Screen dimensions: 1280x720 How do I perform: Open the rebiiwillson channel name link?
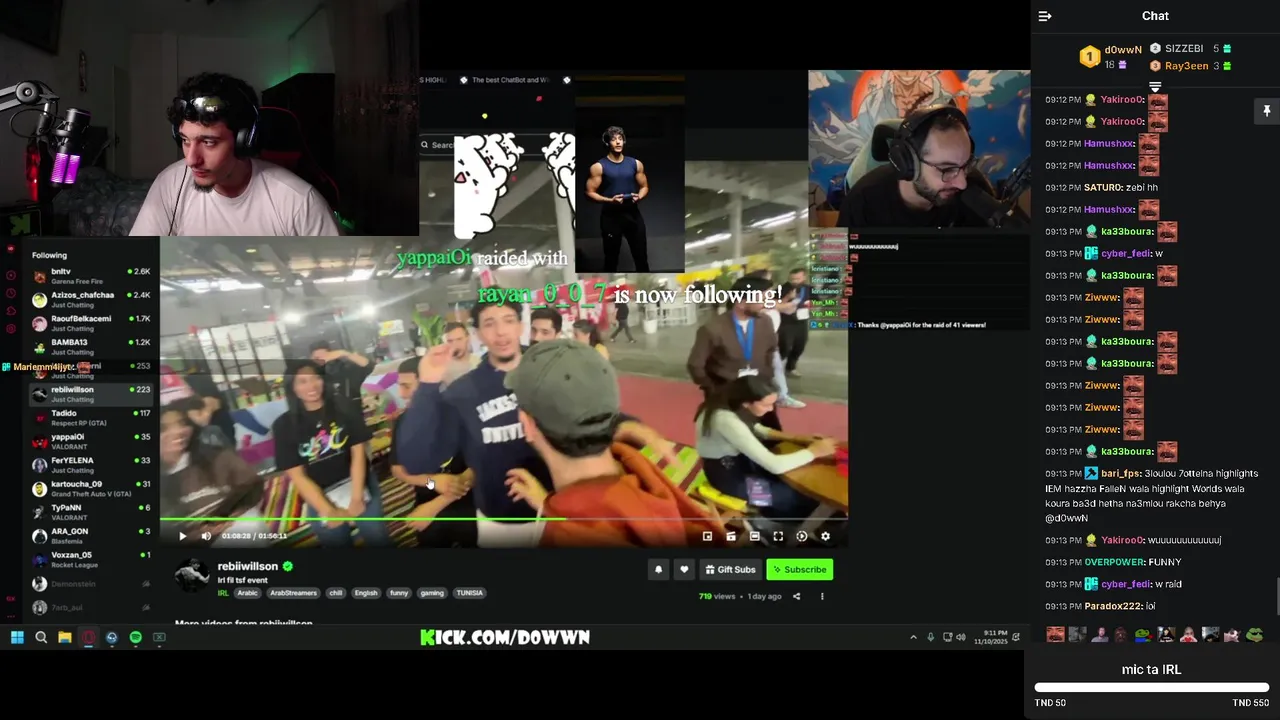248,566
